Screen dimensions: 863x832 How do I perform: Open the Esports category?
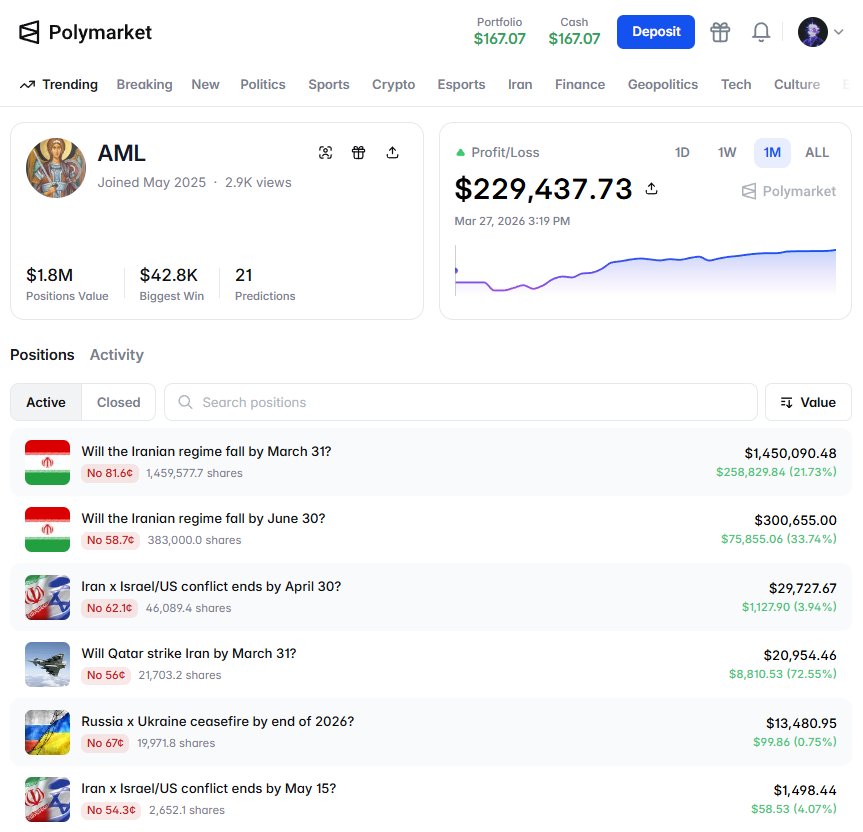[461, 84]
